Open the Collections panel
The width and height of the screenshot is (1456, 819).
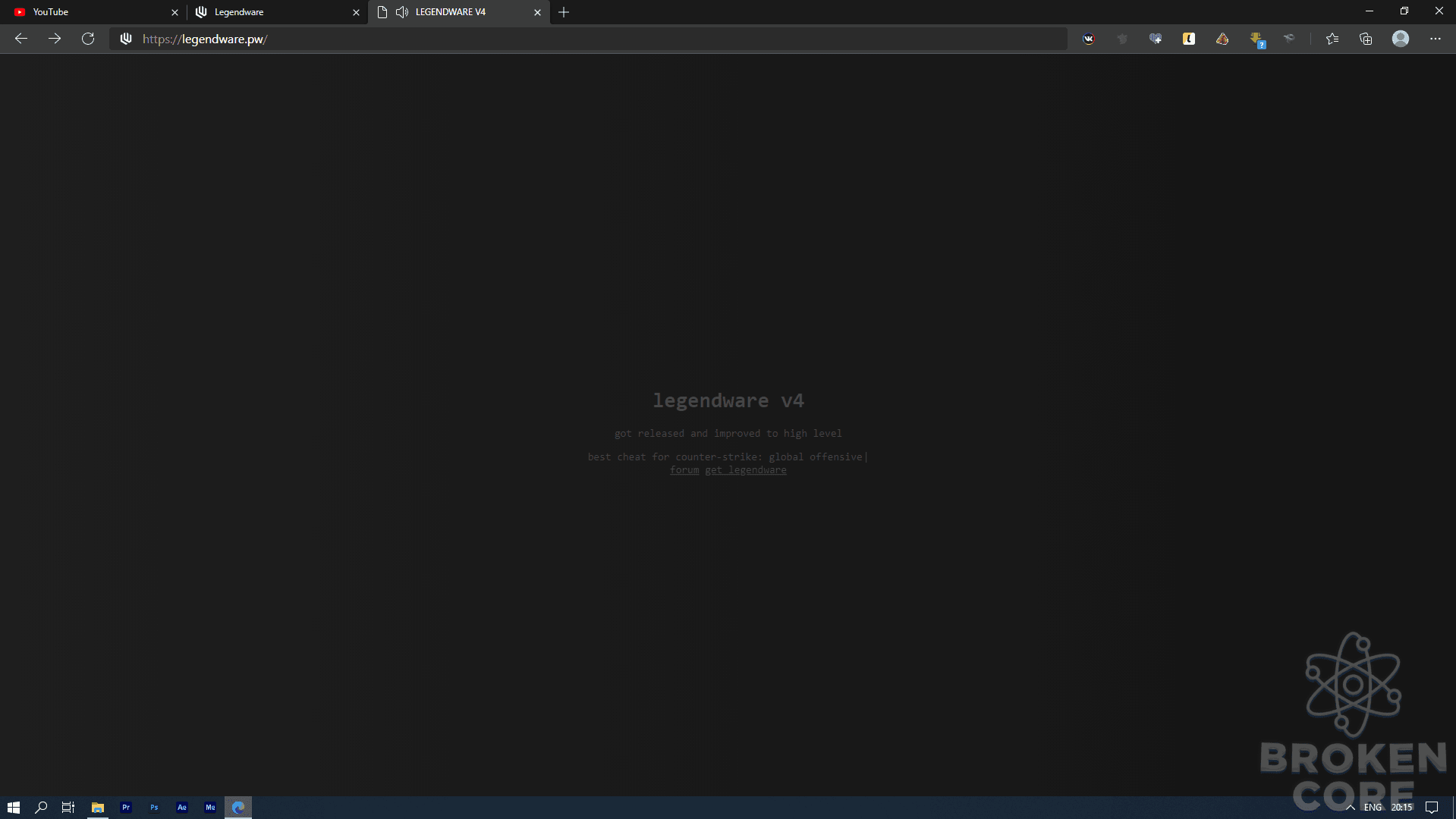click(x=1366, y=39)
